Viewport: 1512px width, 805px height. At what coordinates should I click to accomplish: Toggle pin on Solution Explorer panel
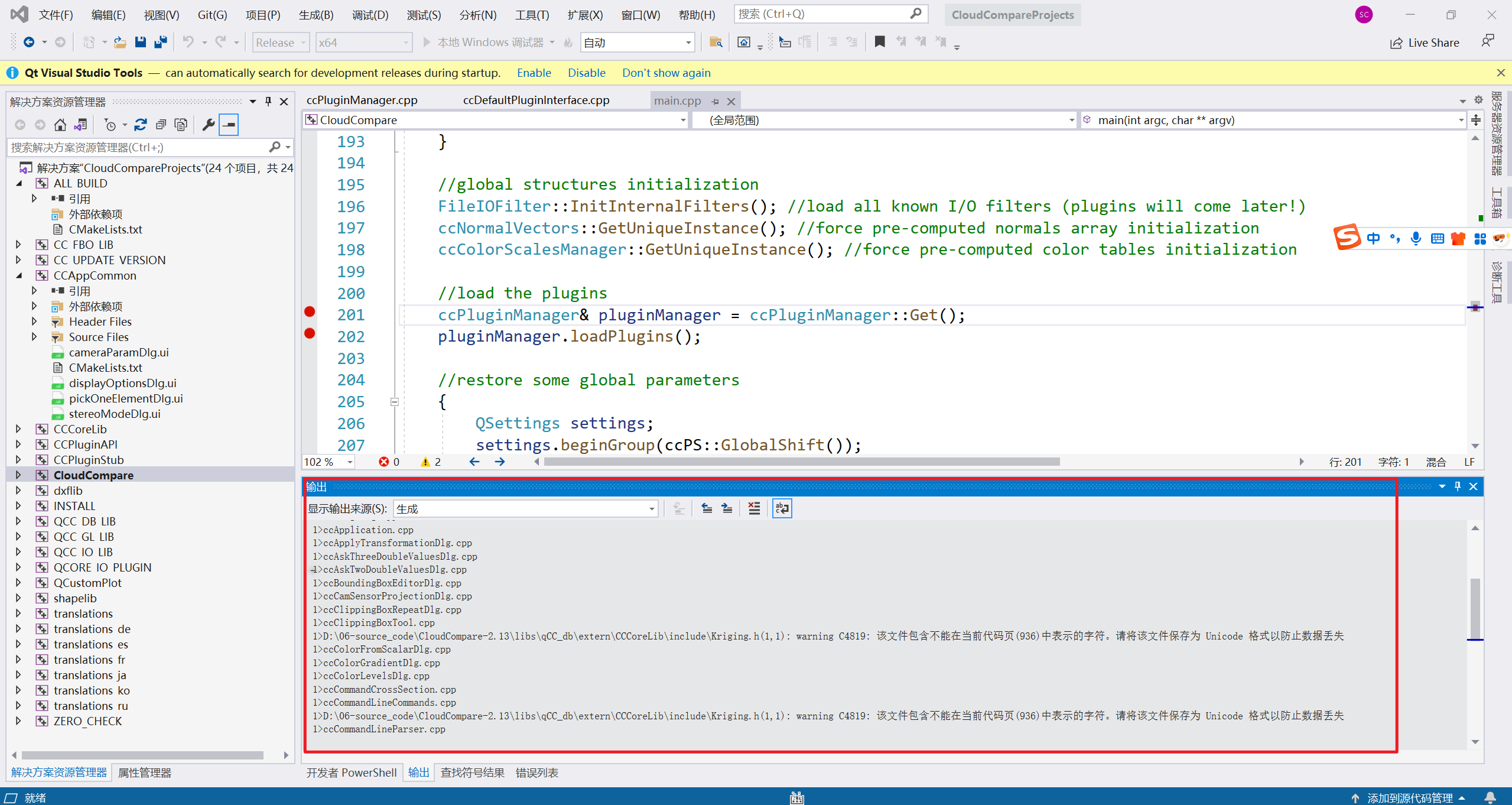(x=268, y=101)
